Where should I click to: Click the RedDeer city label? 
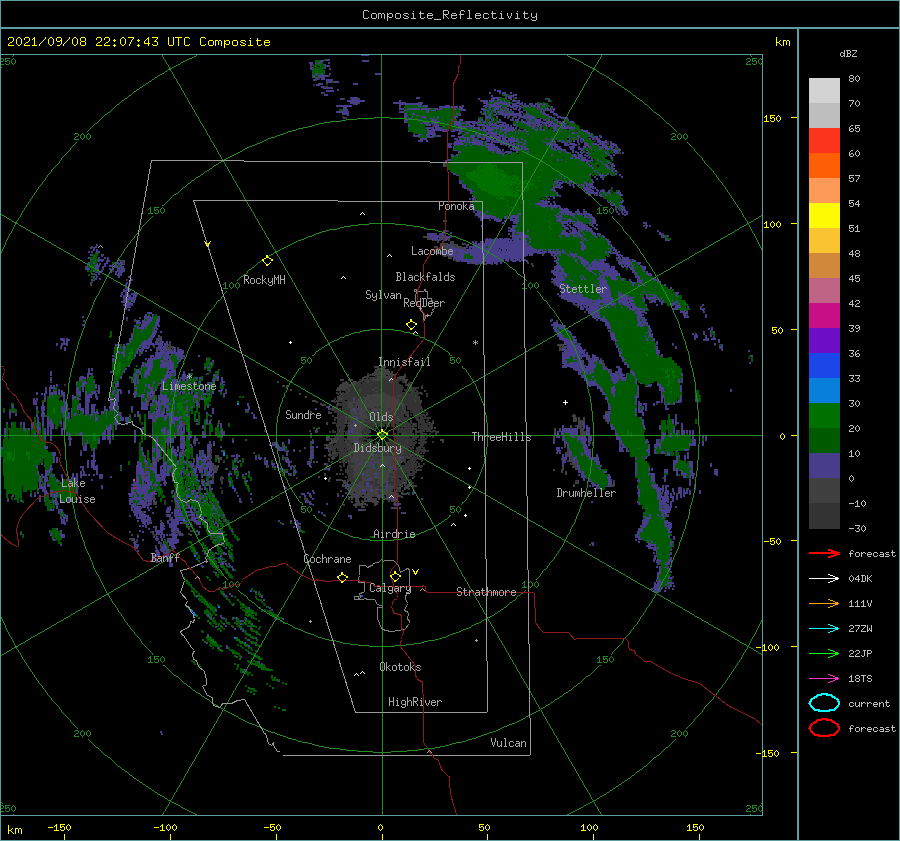tap(424, 303)
